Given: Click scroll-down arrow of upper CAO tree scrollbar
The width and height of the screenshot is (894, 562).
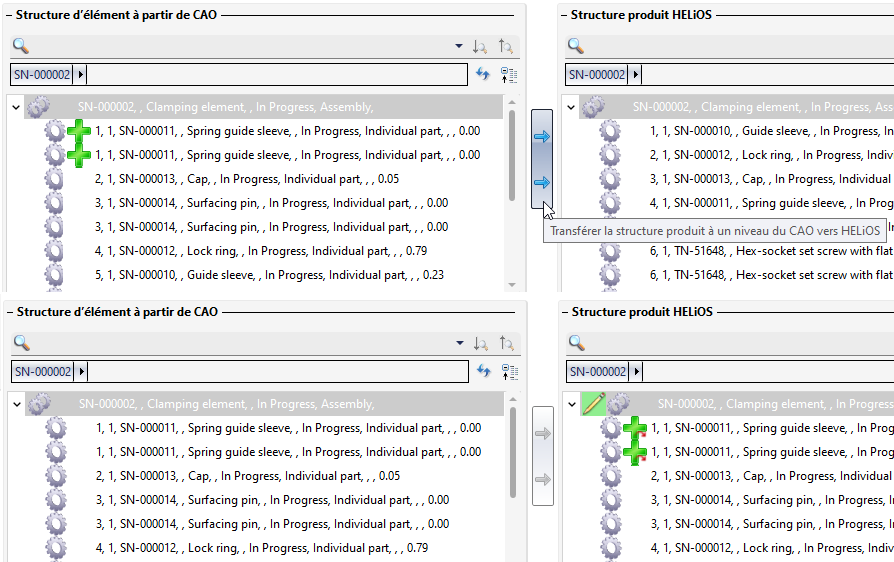Looking at the screenshot, I should pos(512,284).
